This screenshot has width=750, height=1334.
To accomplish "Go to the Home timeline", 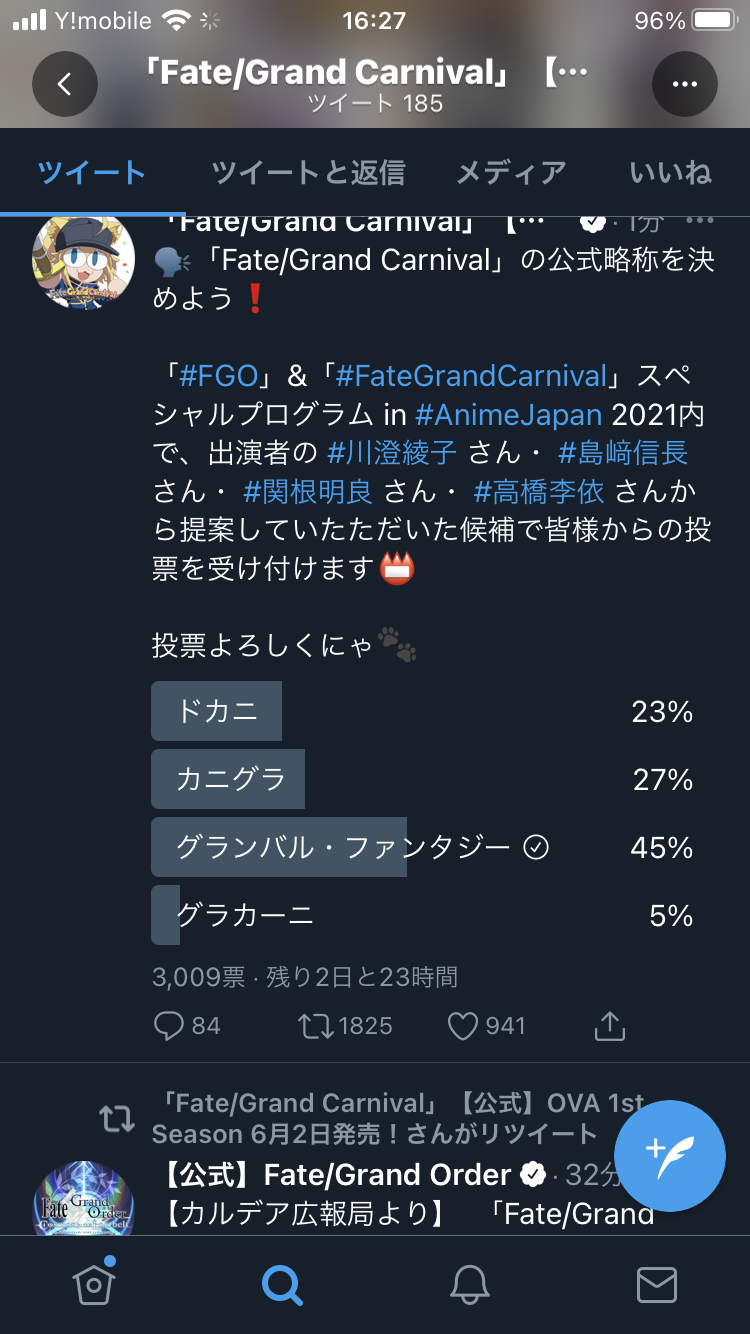I will (x=93, y=1284).
